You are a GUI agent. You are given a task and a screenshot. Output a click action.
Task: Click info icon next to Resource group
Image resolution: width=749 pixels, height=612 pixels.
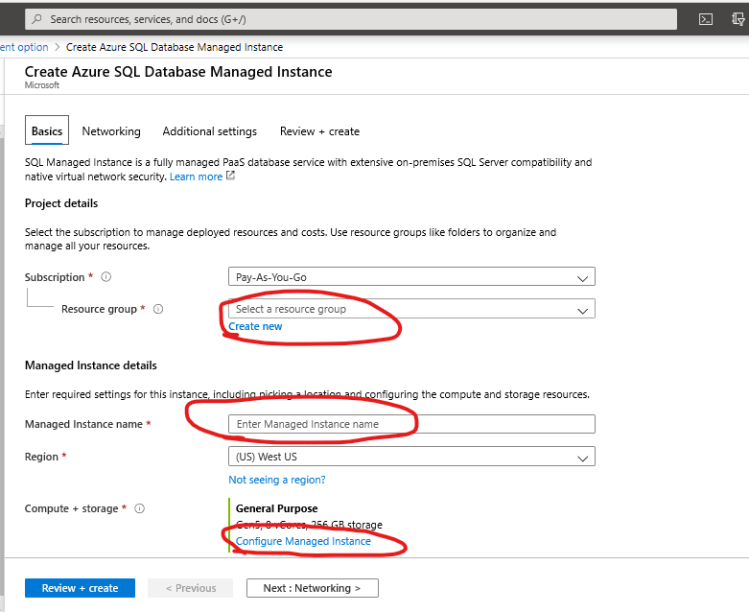click(158, 309)
